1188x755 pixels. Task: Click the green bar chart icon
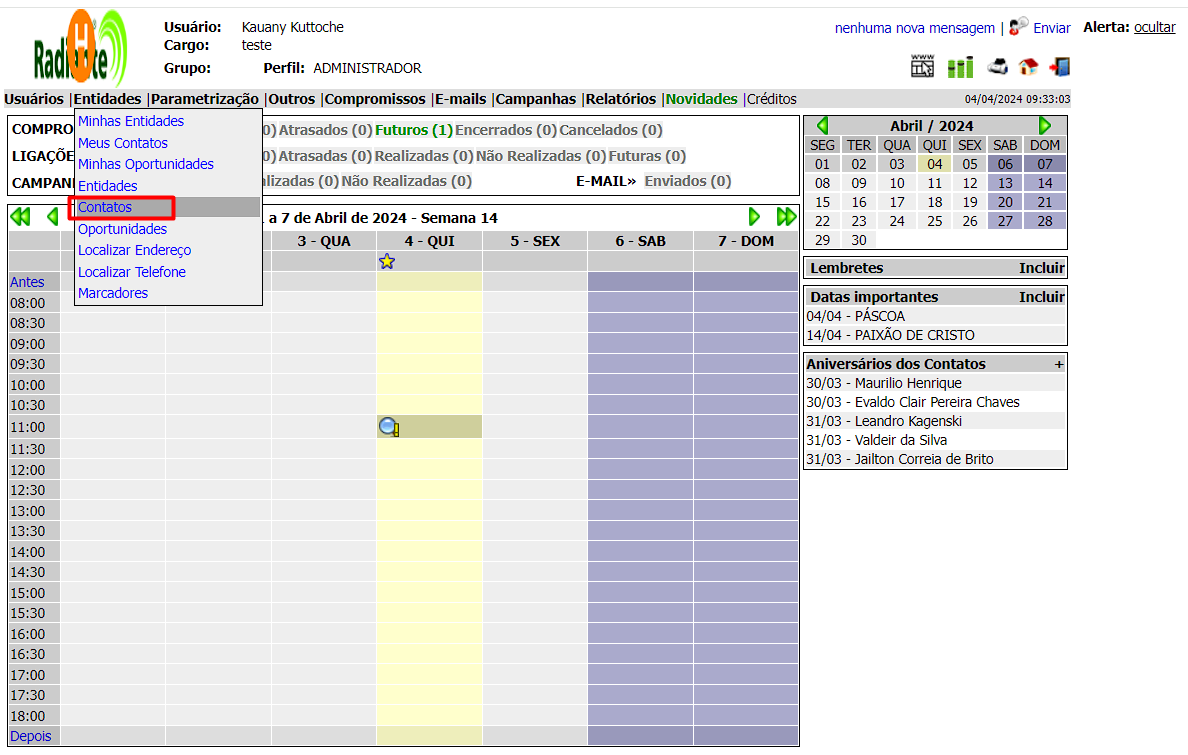pyautogui.click(x=960, y=67)
